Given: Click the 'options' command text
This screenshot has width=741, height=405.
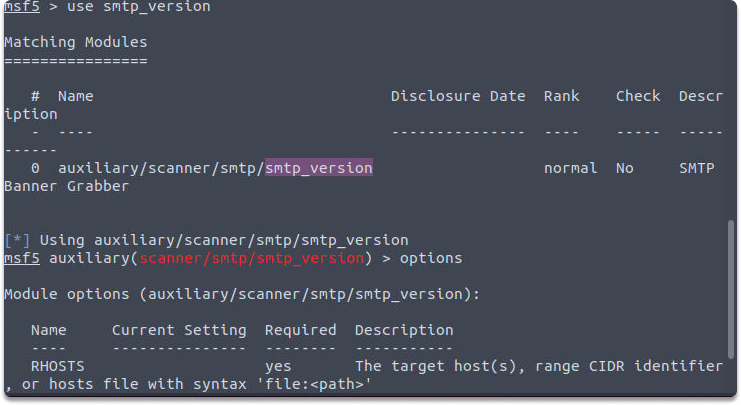Looking at the screenshot, I should pos(431,259).
